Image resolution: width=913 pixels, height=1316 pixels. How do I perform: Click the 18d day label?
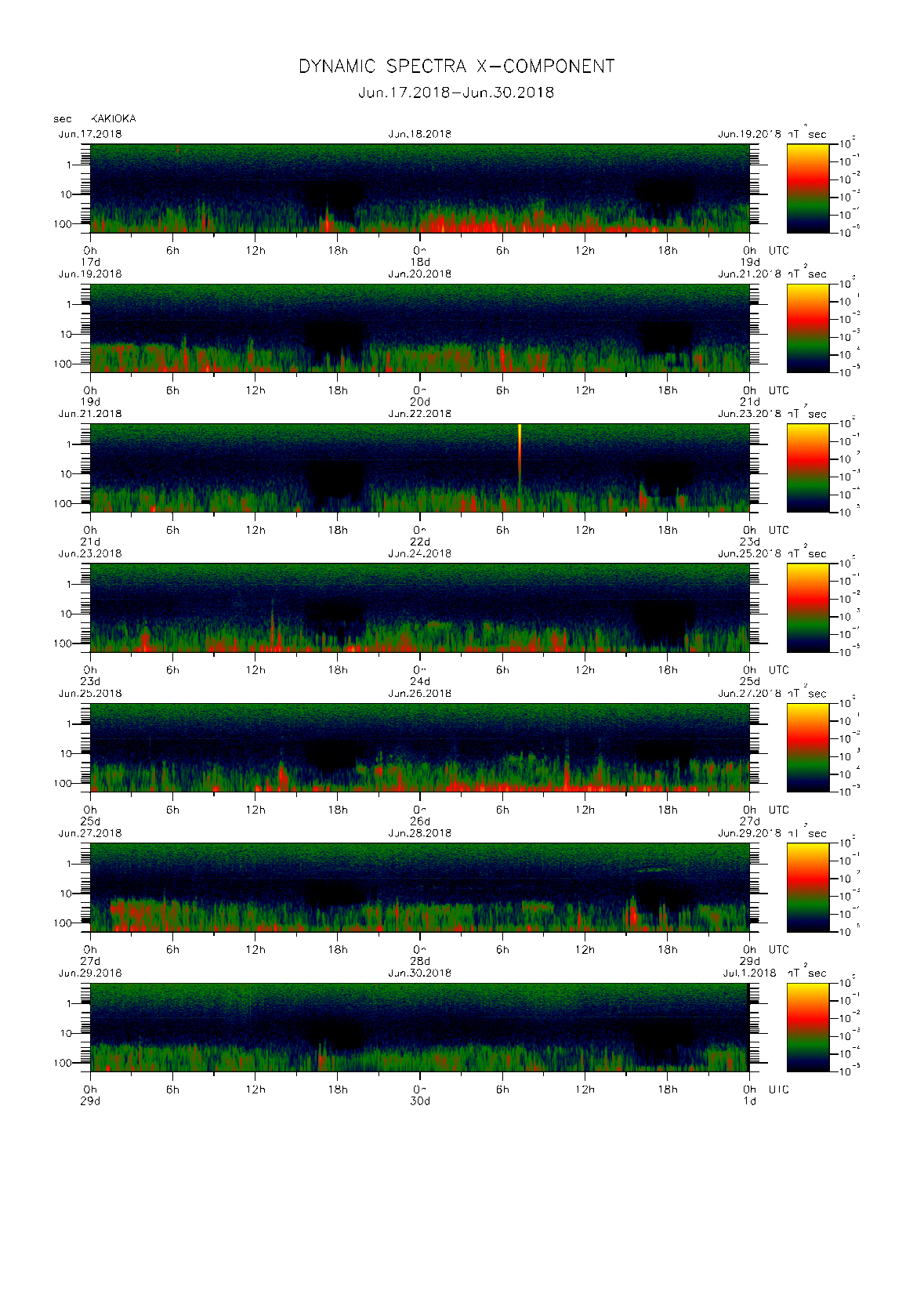pos(421,262)
